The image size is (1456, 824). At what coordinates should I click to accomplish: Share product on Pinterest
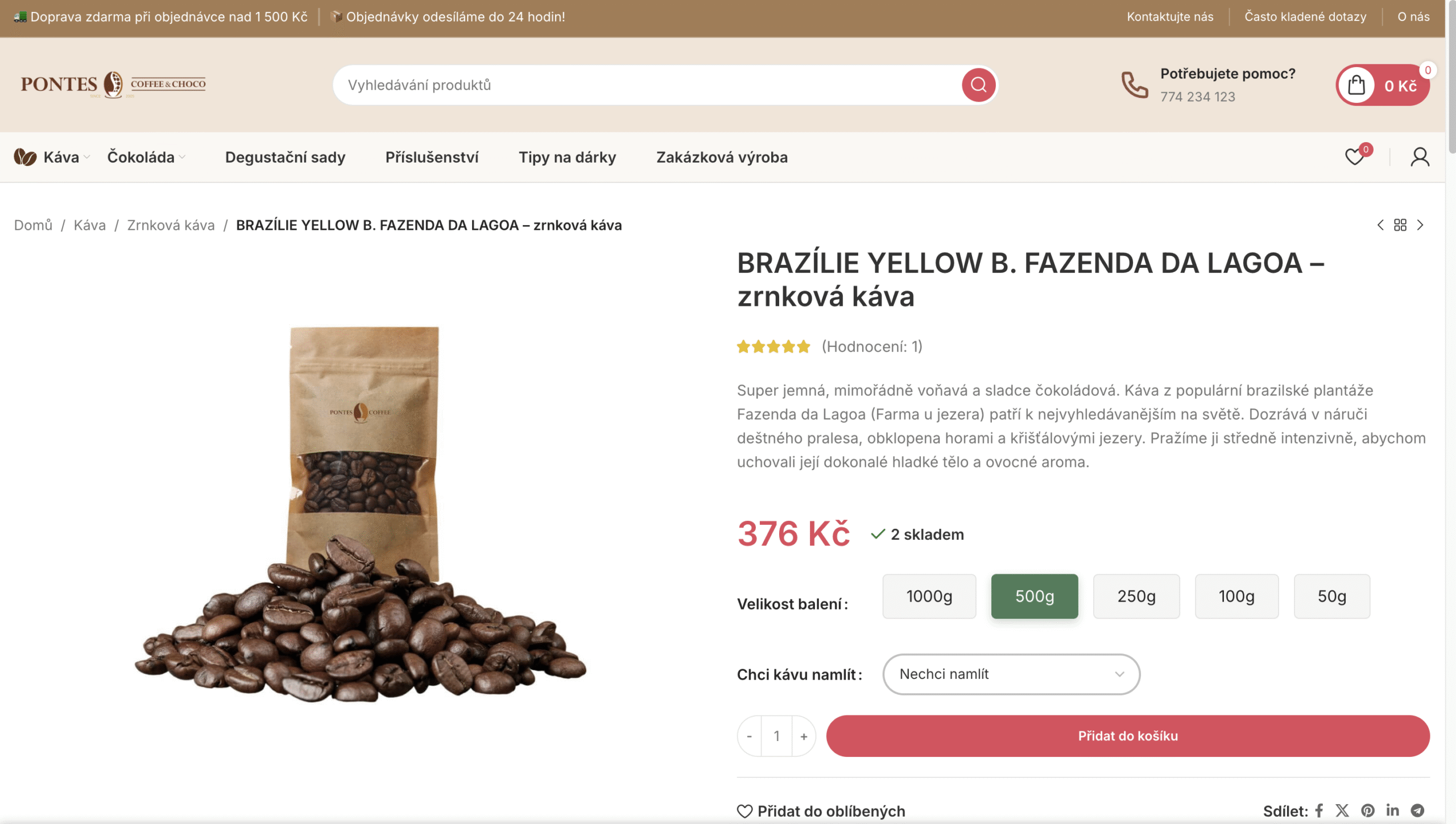click(x=1368, y=810)
